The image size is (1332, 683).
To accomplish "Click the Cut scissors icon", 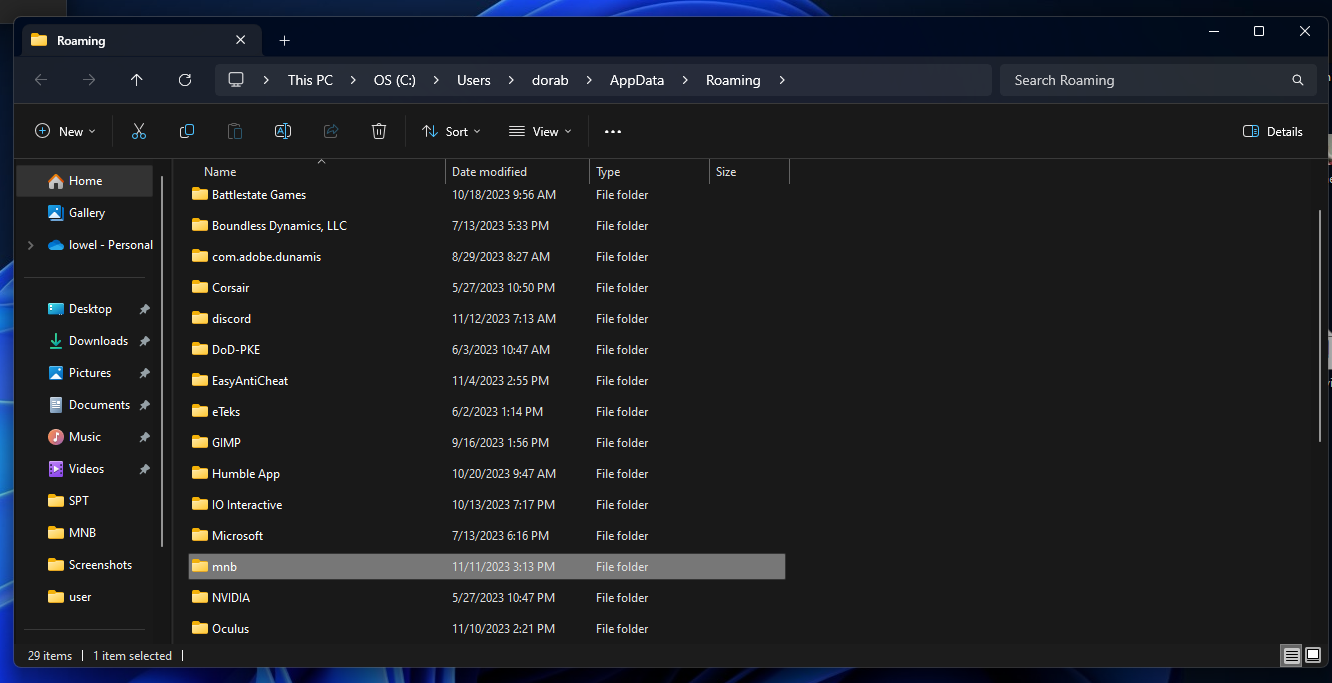I will click(x=139, y=131).
